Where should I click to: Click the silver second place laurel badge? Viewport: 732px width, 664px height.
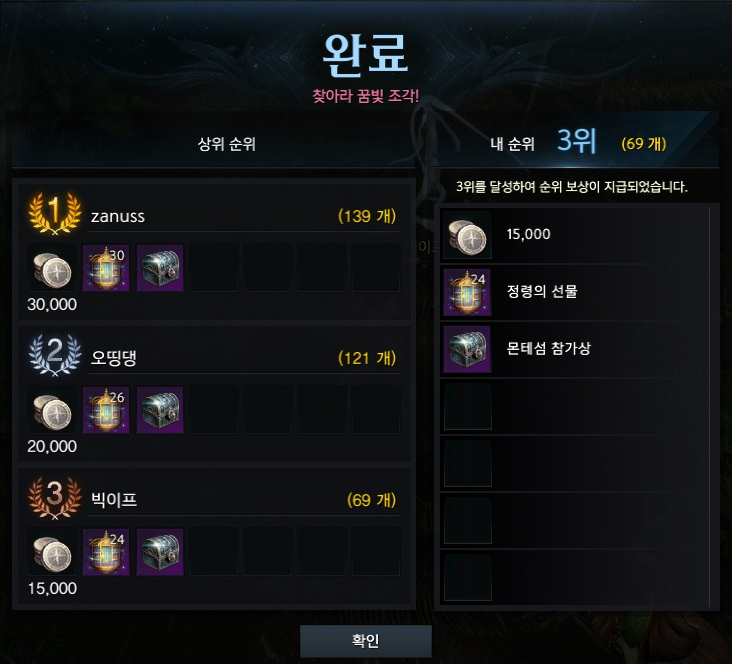(55, 355)
